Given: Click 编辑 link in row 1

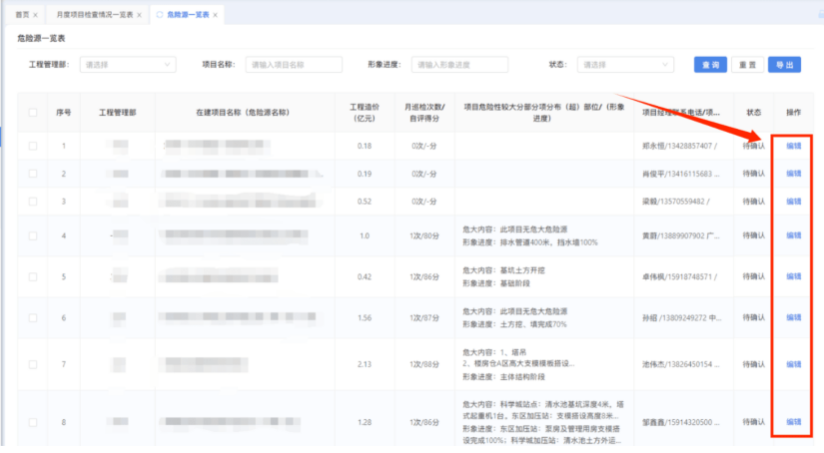Looking at the screenshot, I should pos(794,146).
